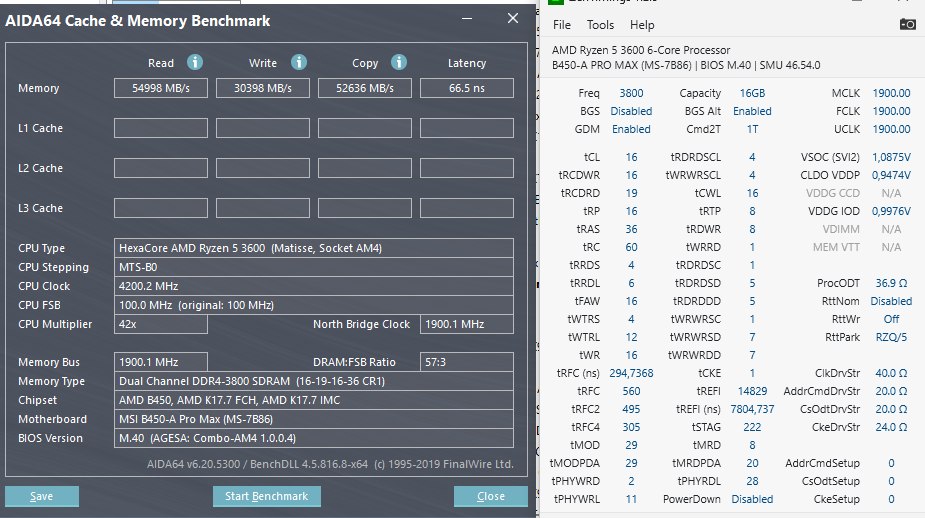Viewport: 925px width, 518px height.
Task: Take screenshot with camera icon in ZenTimings
Action: click(907, 24)
